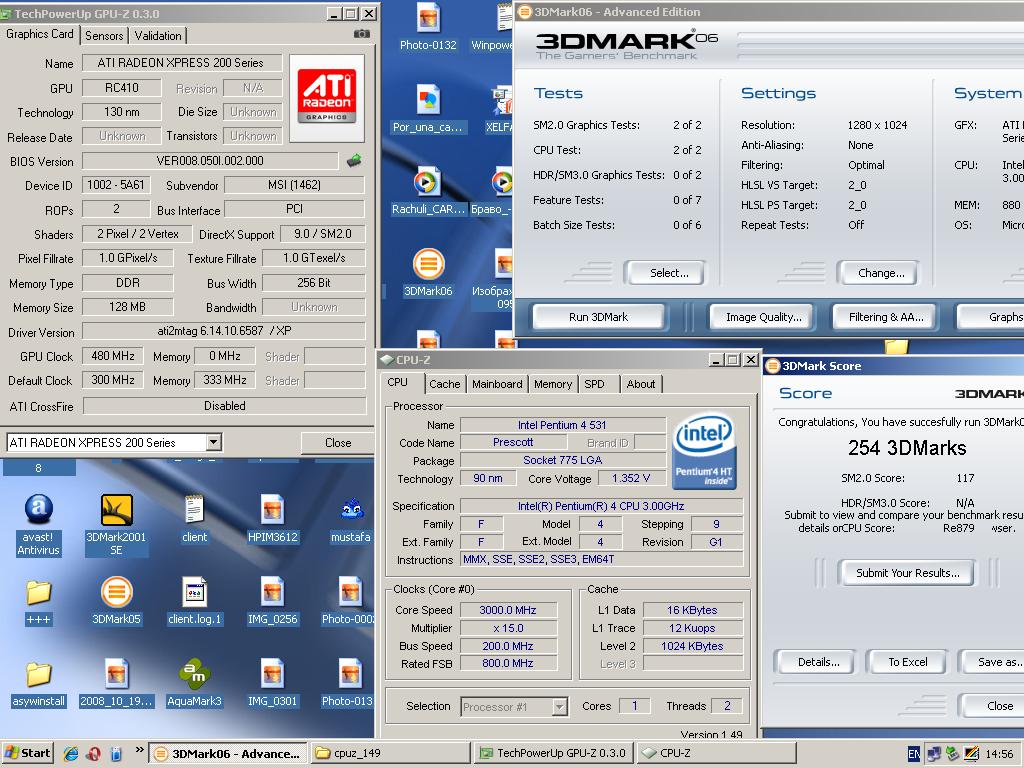Click the Driver Version field in GPU-Z
This screenshot has width=1024, height=768.
223,331
